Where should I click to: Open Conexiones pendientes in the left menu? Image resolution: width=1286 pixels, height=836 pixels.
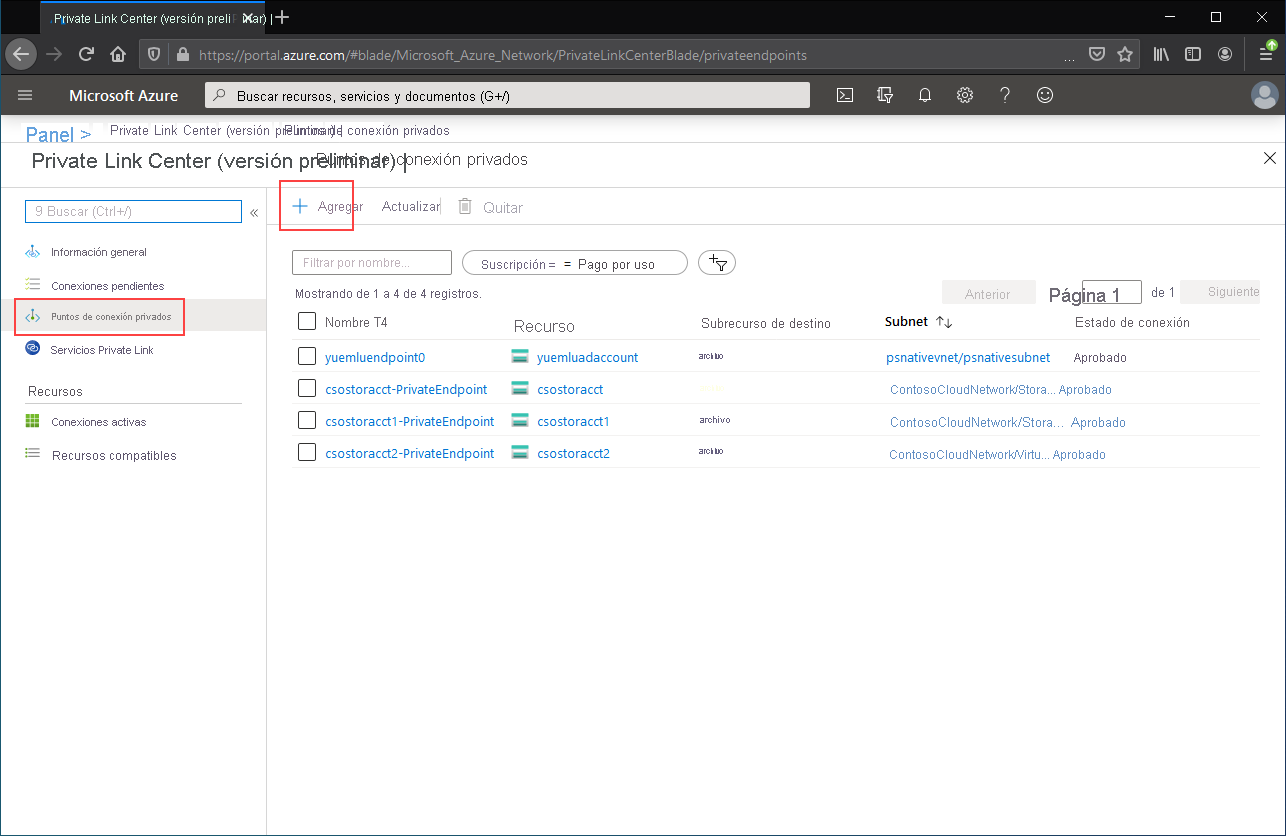(107, 285)
